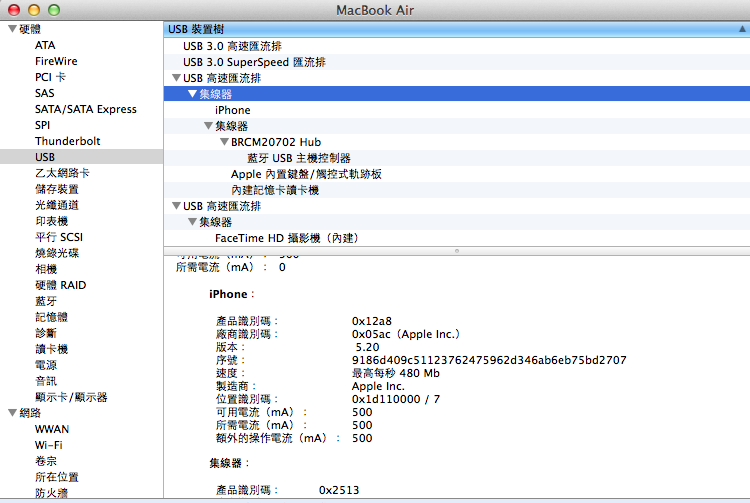Select 藍牙 in the sidebar
750x503 pixels.
(46, 301)
